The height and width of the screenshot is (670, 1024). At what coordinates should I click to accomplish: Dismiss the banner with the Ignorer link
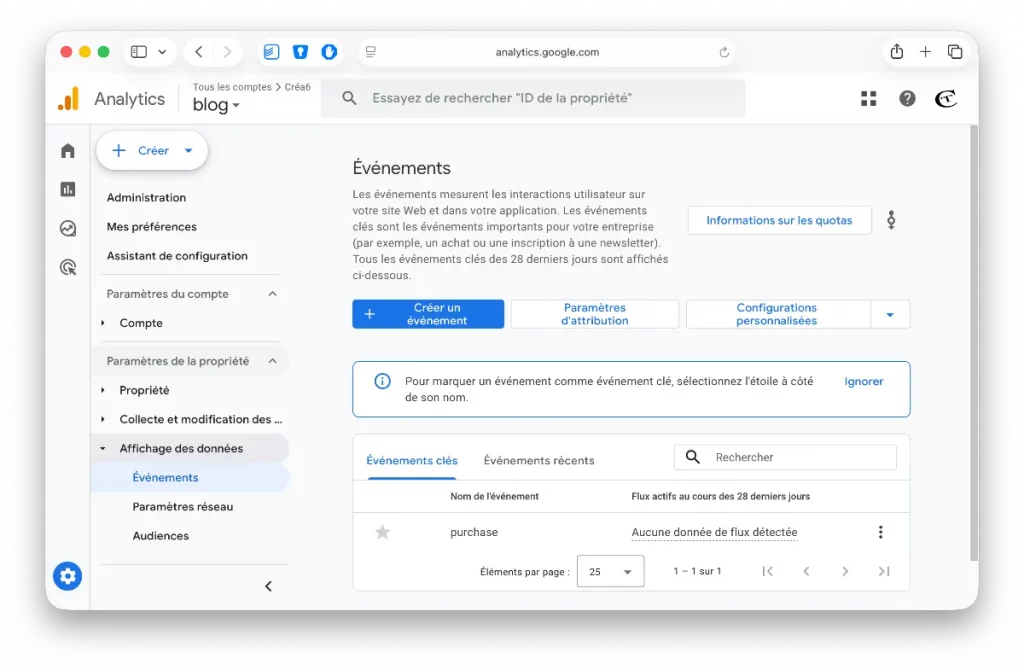click(863, 381)
